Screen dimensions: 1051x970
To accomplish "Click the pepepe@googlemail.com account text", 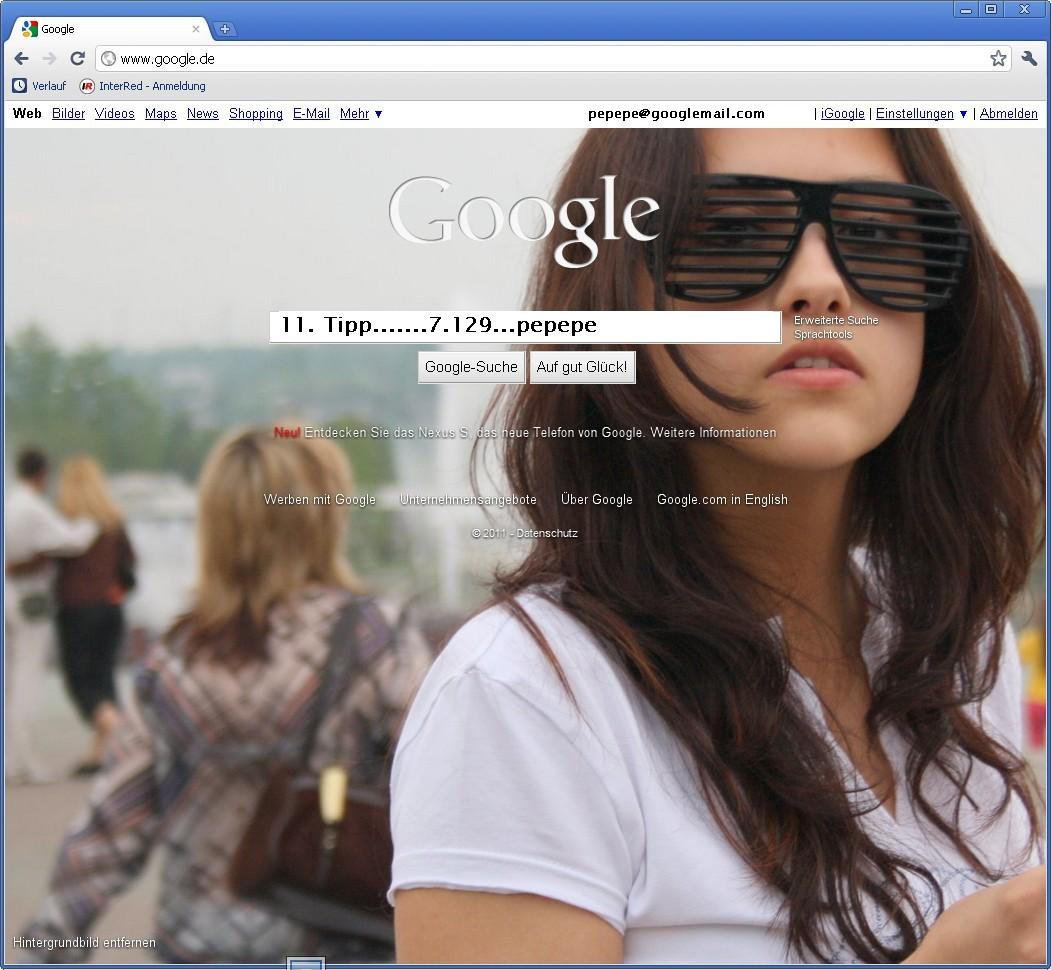I will (676, 113).
